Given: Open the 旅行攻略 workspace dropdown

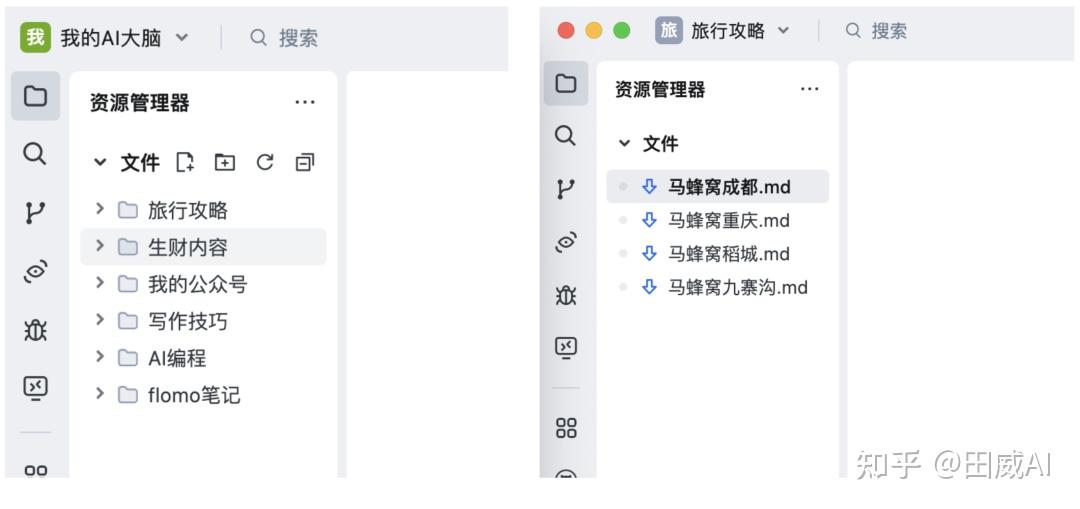Looking at the screenshot, I should (783, 30).
